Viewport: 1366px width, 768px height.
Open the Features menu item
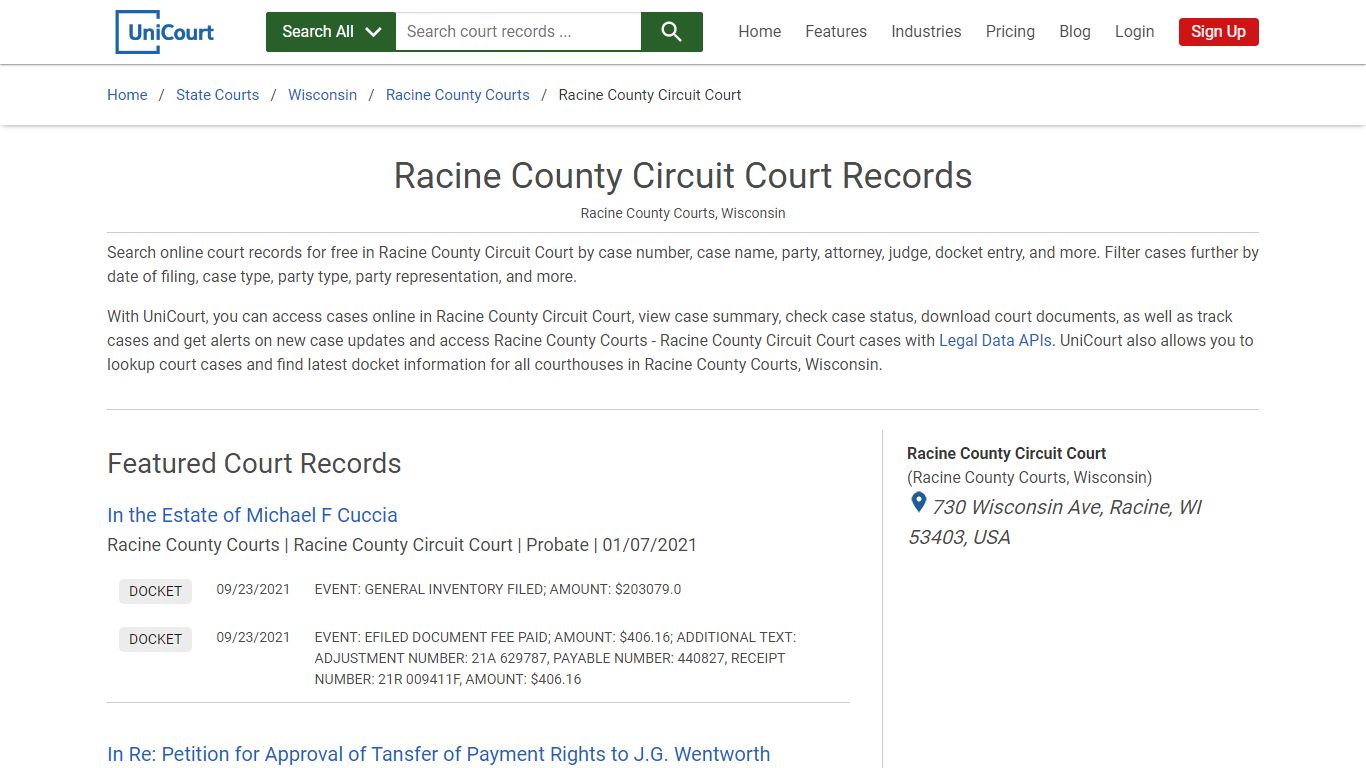point(836,32)
